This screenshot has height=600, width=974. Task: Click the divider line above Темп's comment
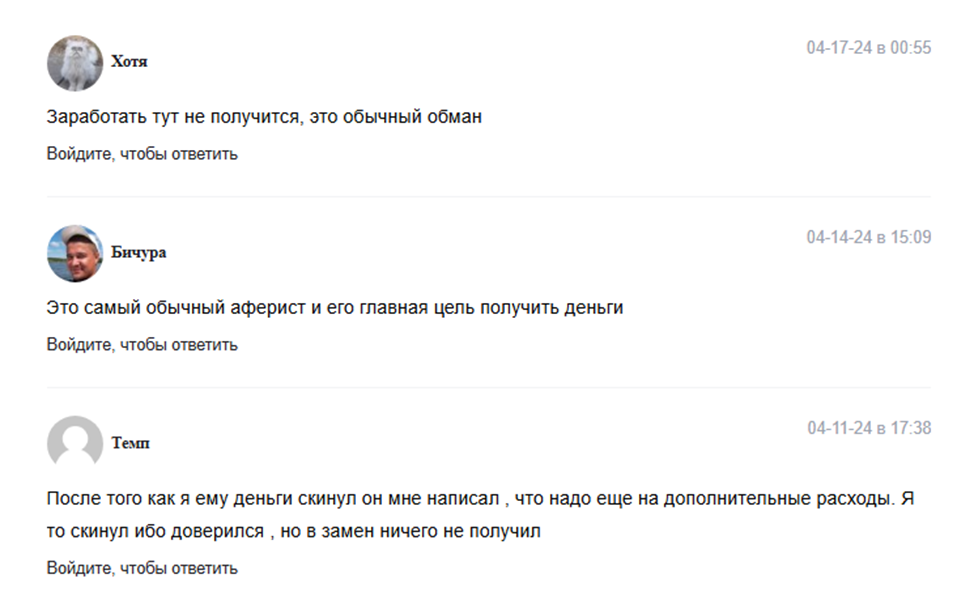pyautogui.click(x=488, y=388)
